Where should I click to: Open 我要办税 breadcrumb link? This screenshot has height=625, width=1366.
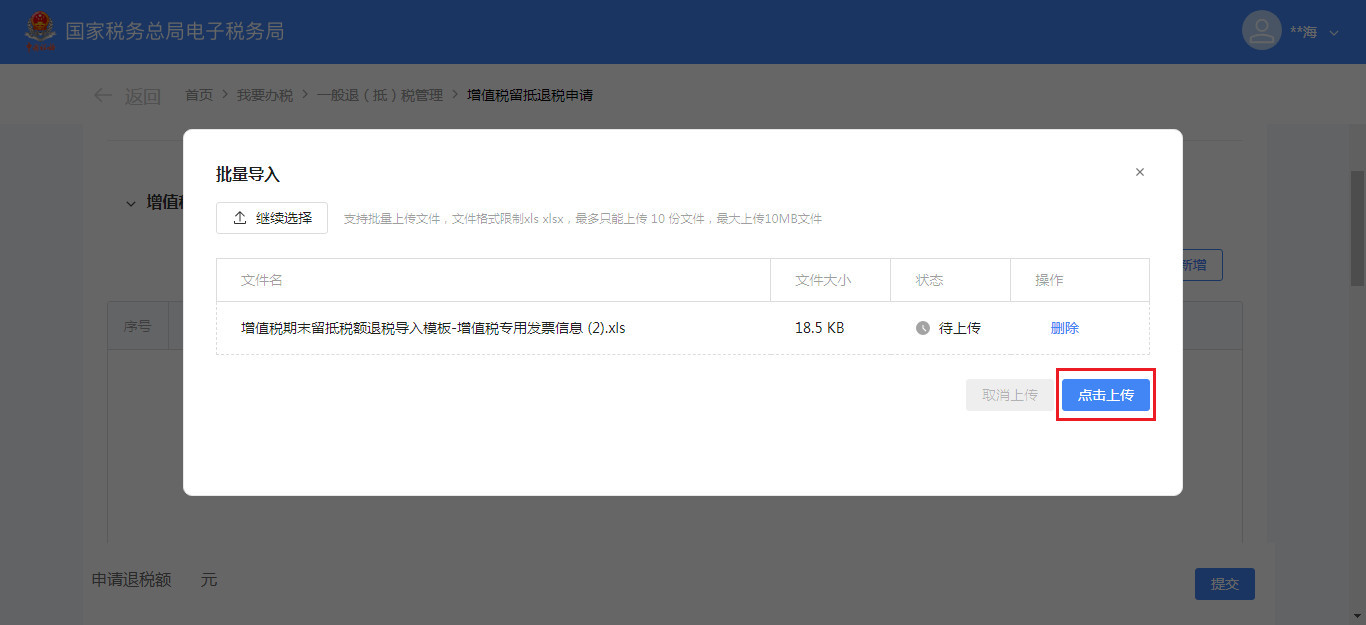tap(265, 95)
